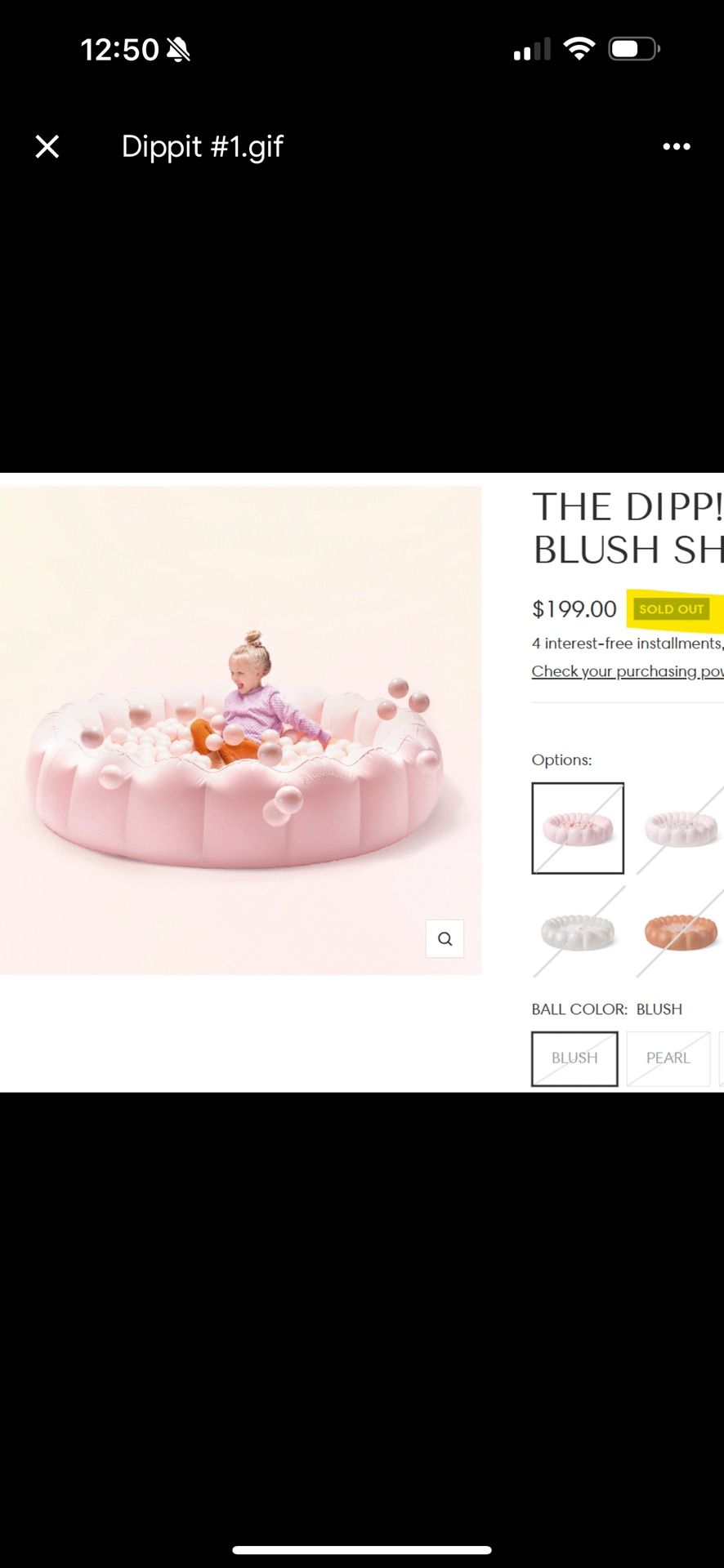Tap the highlighted SOLD OUT badge
Image resolution: width=724 pixels, height=1568 pixels.
coord(672,609)
